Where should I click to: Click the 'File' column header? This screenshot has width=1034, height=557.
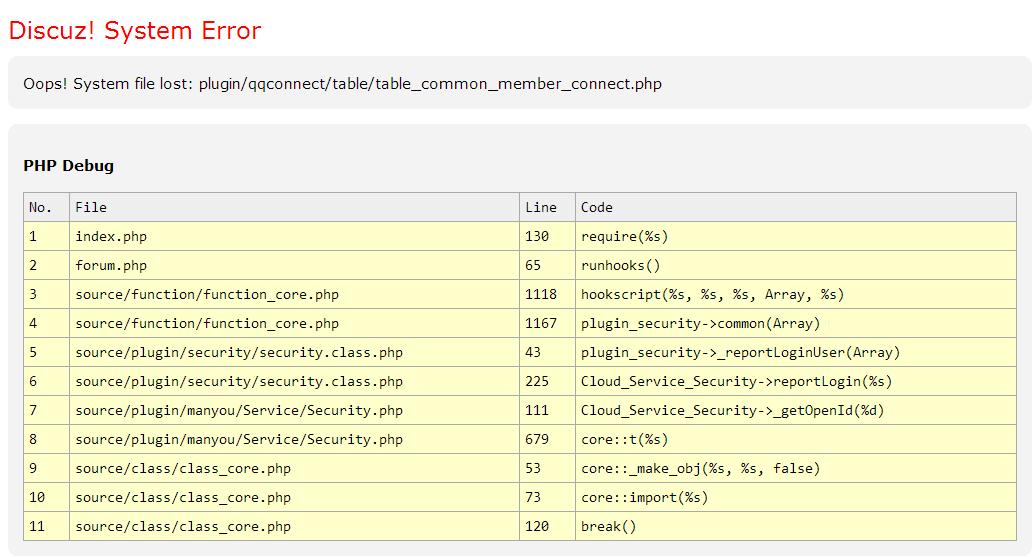coord(91,207)
